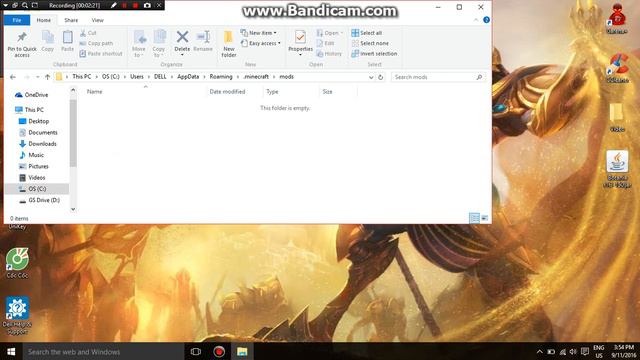Click Edit in ribbon
The height and width of the screenshot is (360, 640).
(325, 43)
